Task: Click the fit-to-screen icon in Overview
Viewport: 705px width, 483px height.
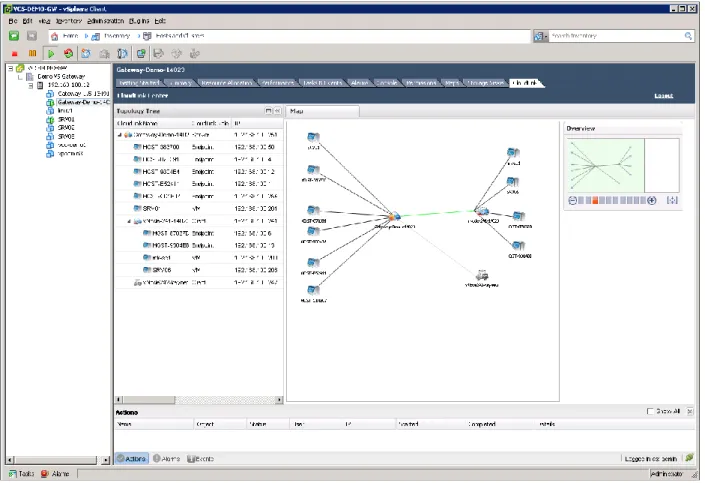Action: (x=672, y=201)
